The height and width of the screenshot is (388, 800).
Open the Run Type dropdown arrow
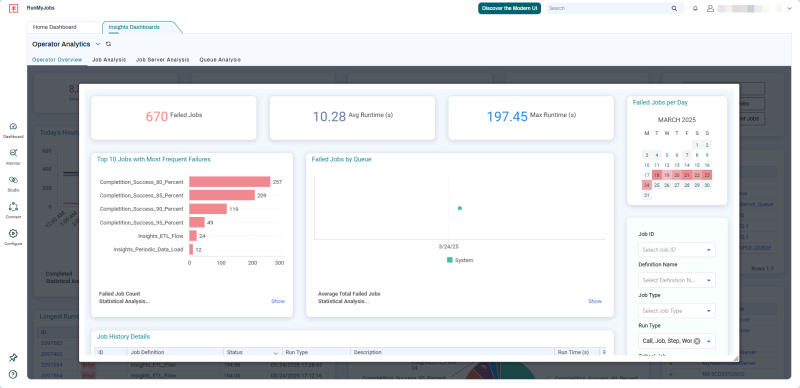[x=709, y=341]
